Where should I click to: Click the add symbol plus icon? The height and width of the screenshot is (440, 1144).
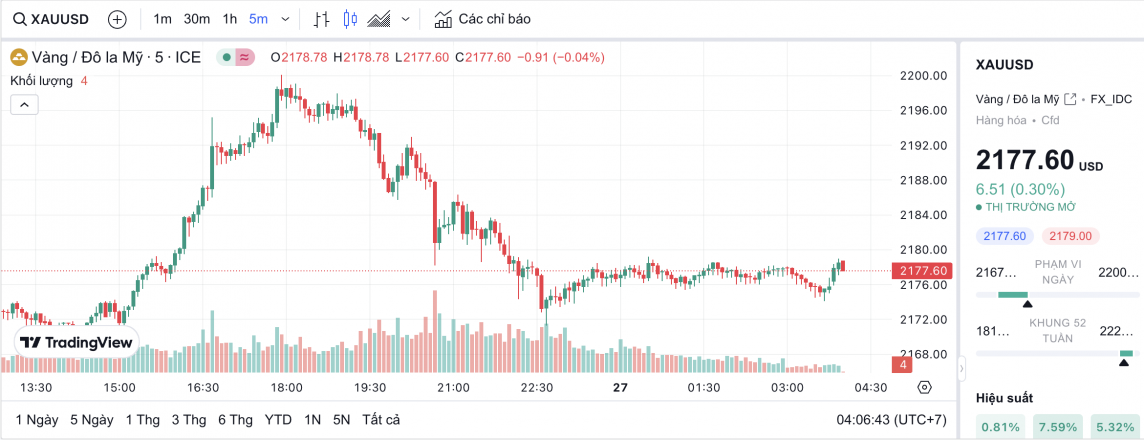pos(117,19)
